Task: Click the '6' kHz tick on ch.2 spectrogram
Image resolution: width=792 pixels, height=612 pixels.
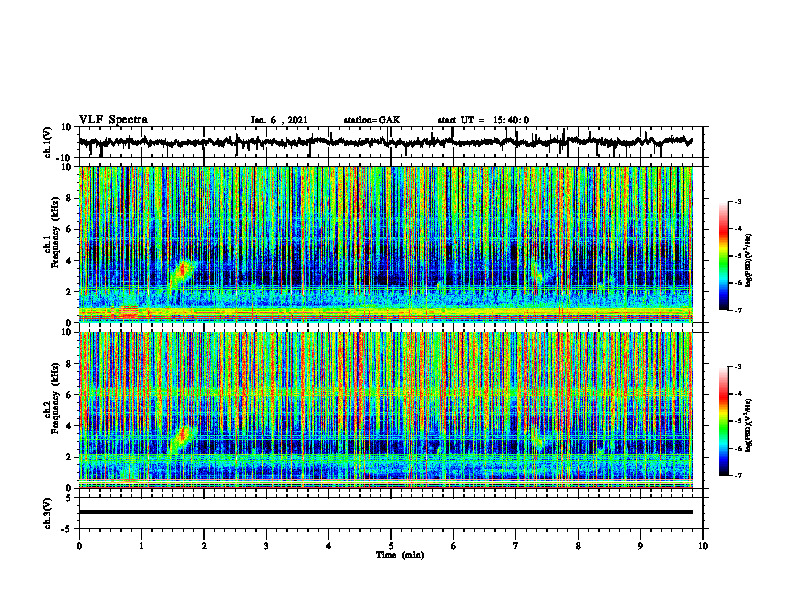Action: point(70,395)
